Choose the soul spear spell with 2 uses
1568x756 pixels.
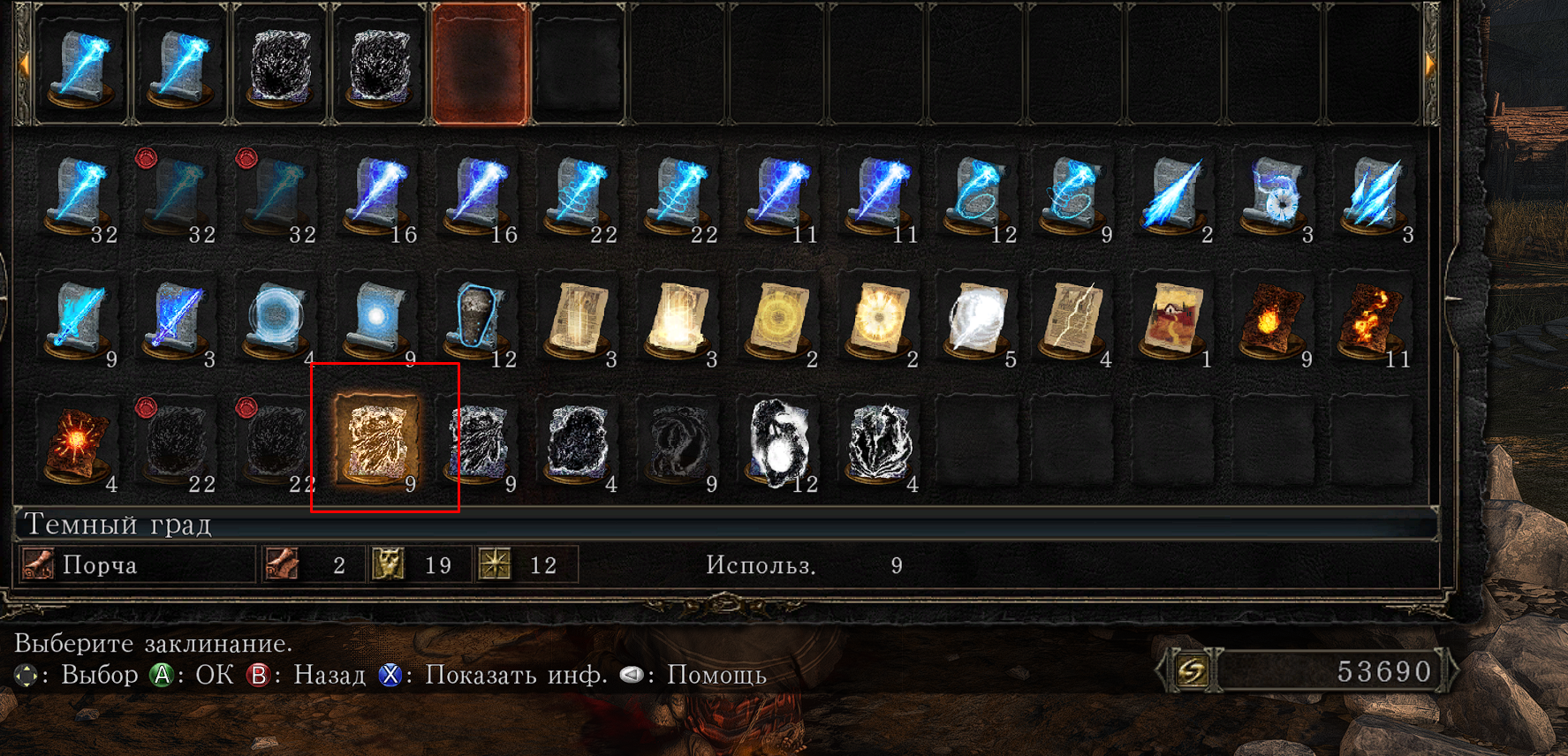(x=1178, y=195)
